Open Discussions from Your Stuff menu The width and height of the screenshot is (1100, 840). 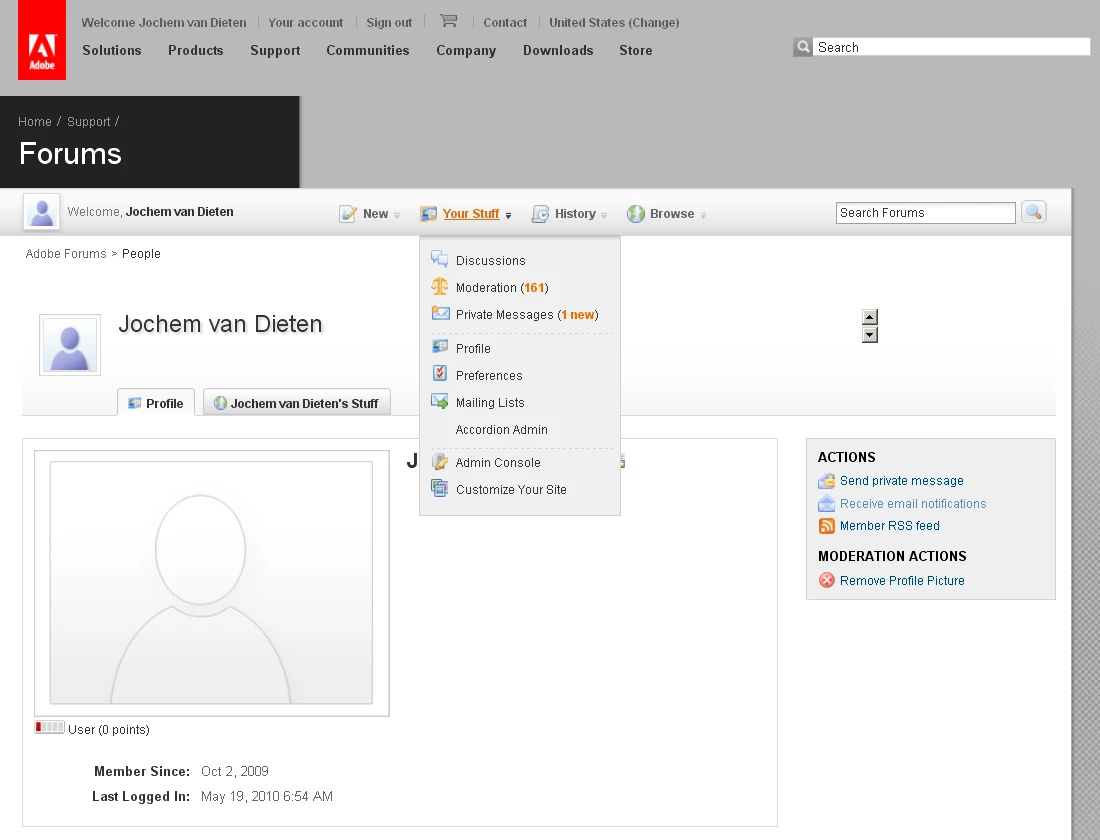[490, 260]
